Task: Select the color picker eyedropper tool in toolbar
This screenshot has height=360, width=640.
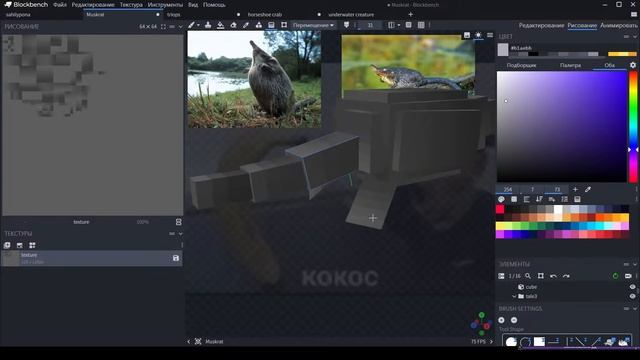Action: click(246, 25)
